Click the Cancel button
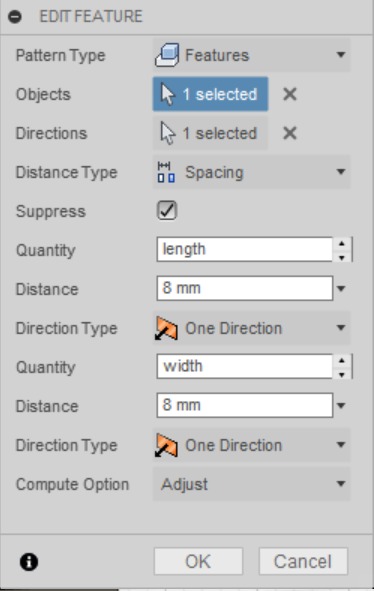This screenshot has height=591, width=374. 303,561
